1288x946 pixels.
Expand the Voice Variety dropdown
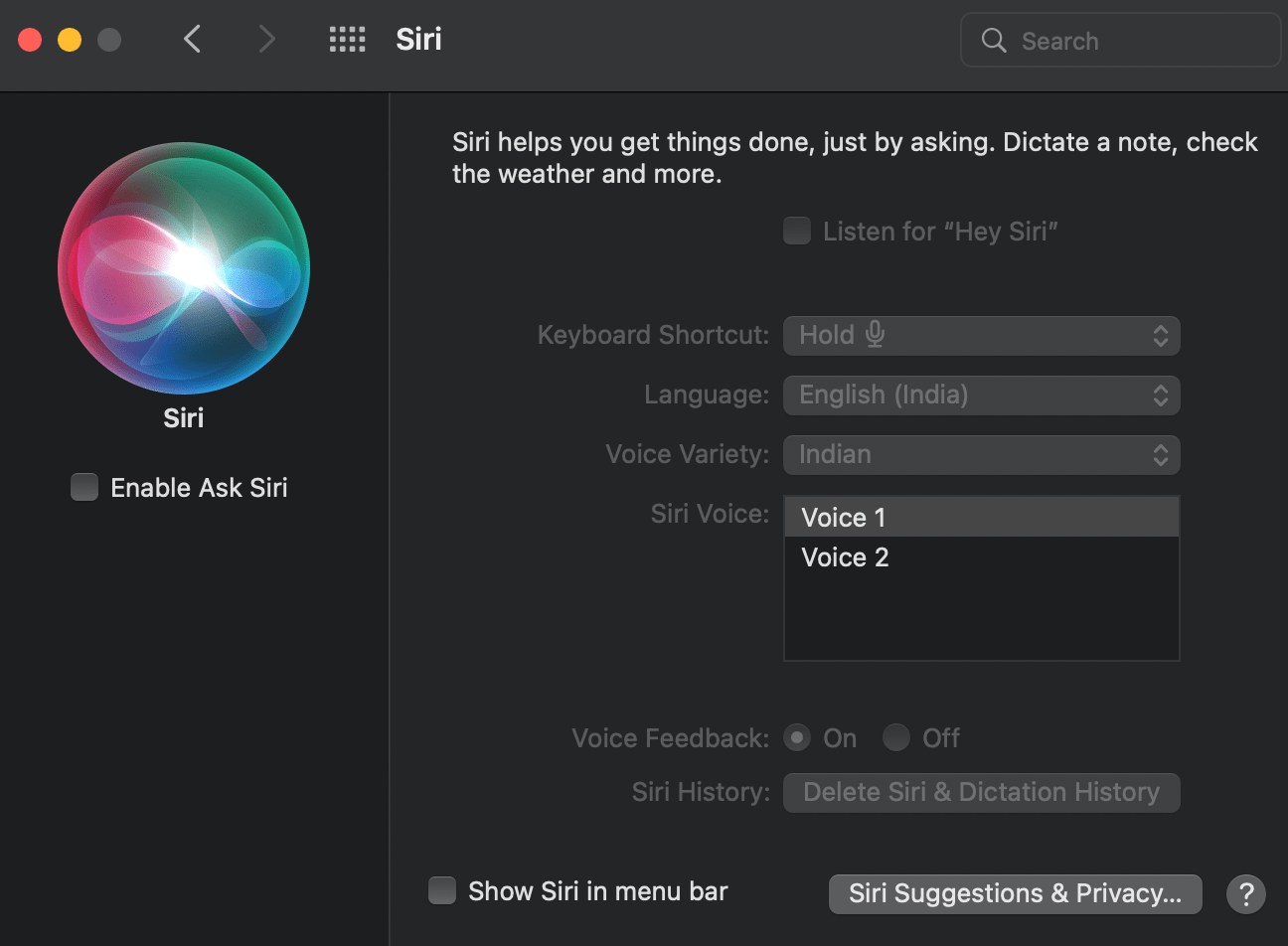[982, 454]
